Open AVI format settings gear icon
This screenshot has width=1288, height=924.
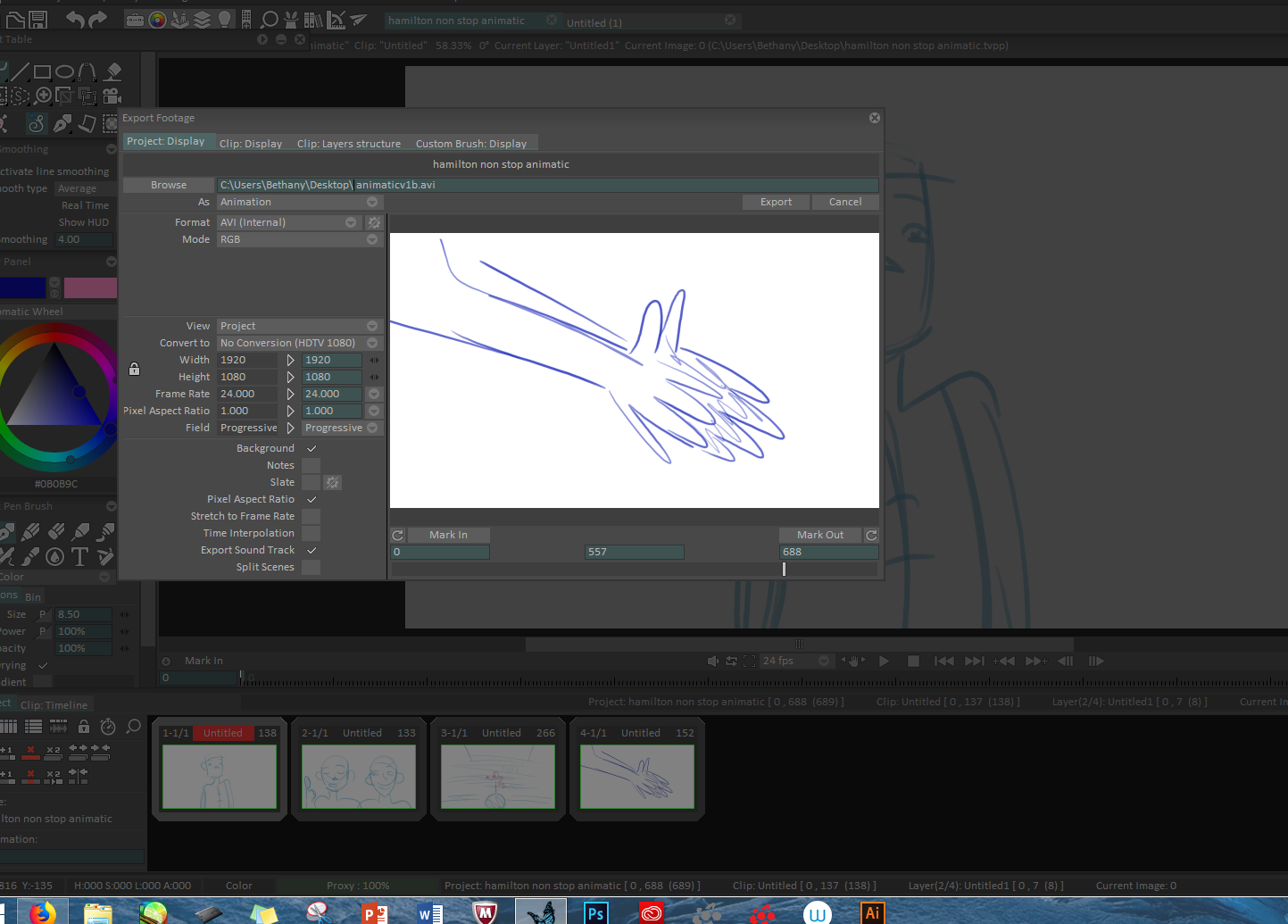click(375, 222)
